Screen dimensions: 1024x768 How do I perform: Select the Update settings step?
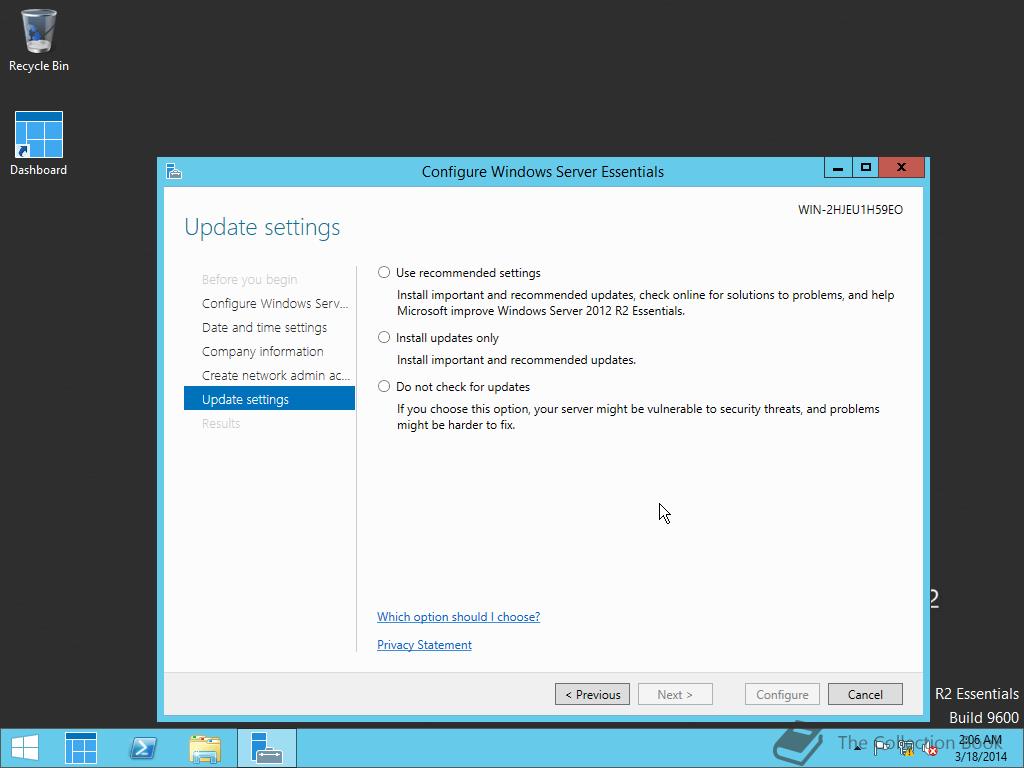(x=269, y=398)
